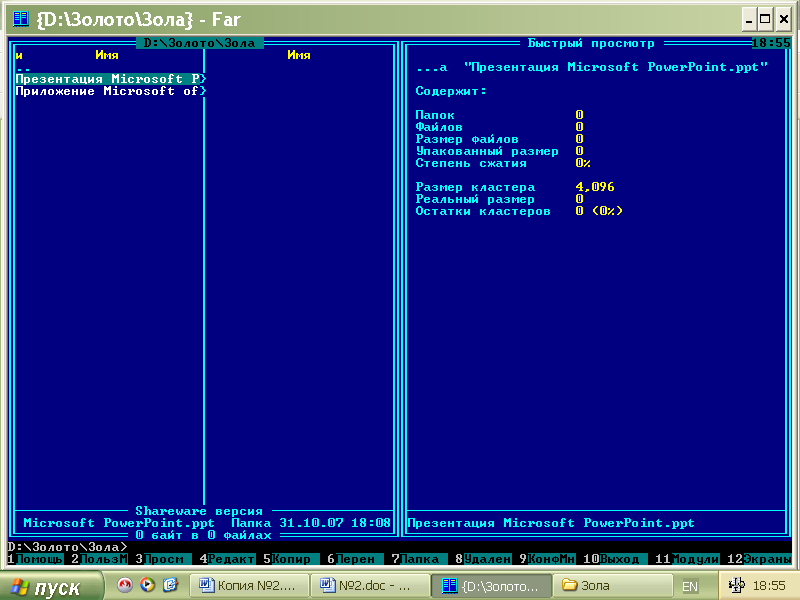This screenshot has width=800, height=600.
Task: Click the command line prompt D:\Золото\Зола>
Action: point(67,547)
